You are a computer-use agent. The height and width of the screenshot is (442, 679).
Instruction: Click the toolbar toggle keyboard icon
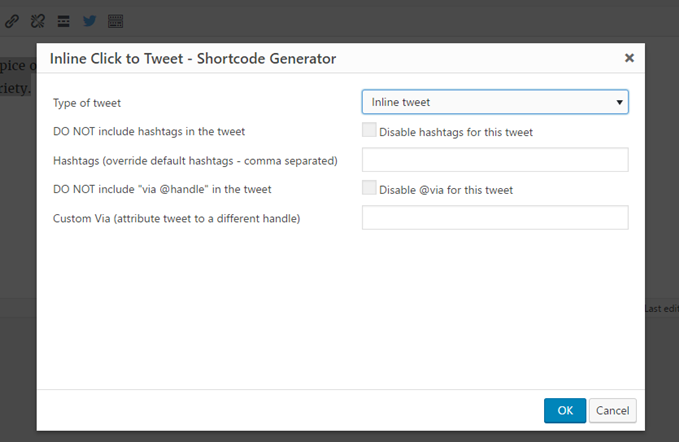point(116,21)
